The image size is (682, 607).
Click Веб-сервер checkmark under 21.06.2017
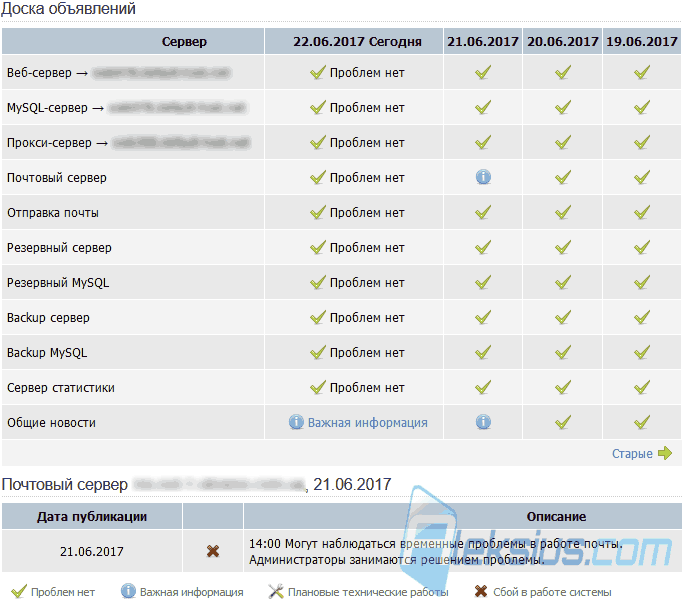[483, 72]
